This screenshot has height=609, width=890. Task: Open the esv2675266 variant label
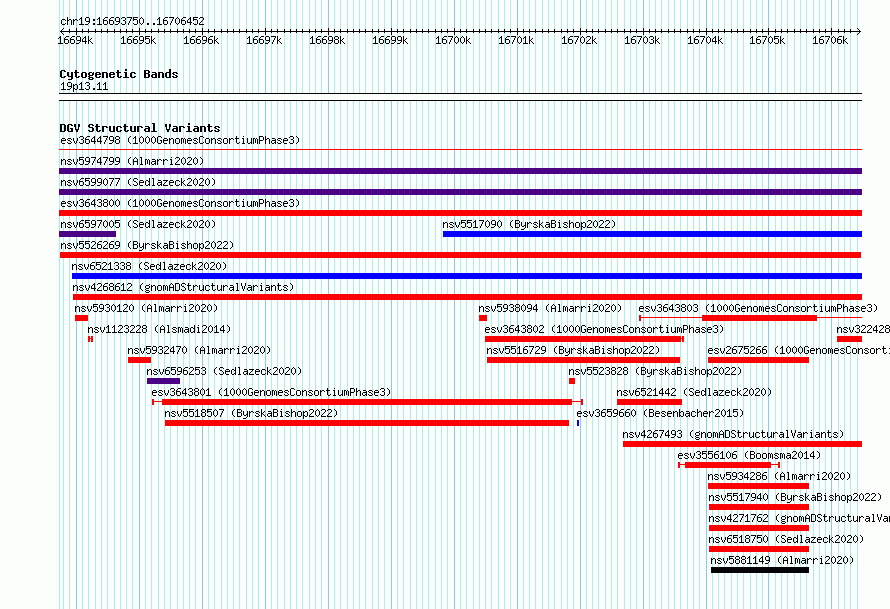pos(799,350)
